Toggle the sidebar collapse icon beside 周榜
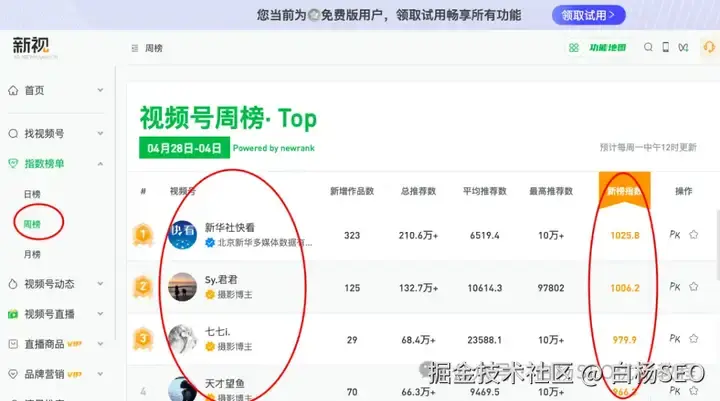Viewport: 720px width, 401px height. (x=135, y=48)
